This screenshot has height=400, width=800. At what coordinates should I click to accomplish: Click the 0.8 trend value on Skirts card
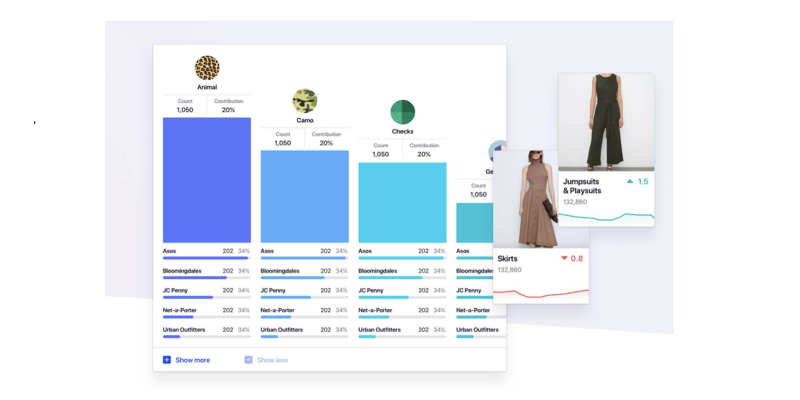coord(577,258)
